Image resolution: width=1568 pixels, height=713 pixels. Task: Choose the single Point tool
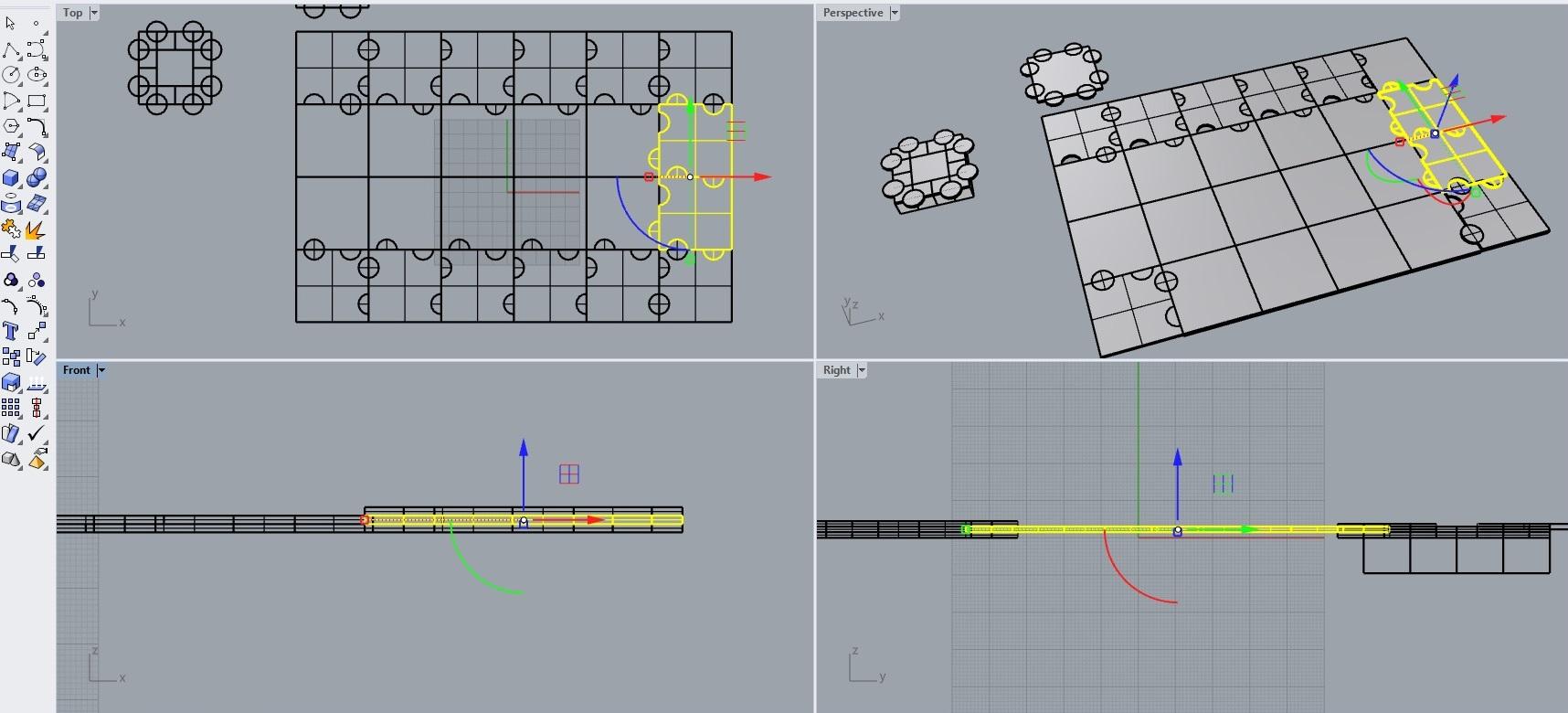[x=37, y=23]
